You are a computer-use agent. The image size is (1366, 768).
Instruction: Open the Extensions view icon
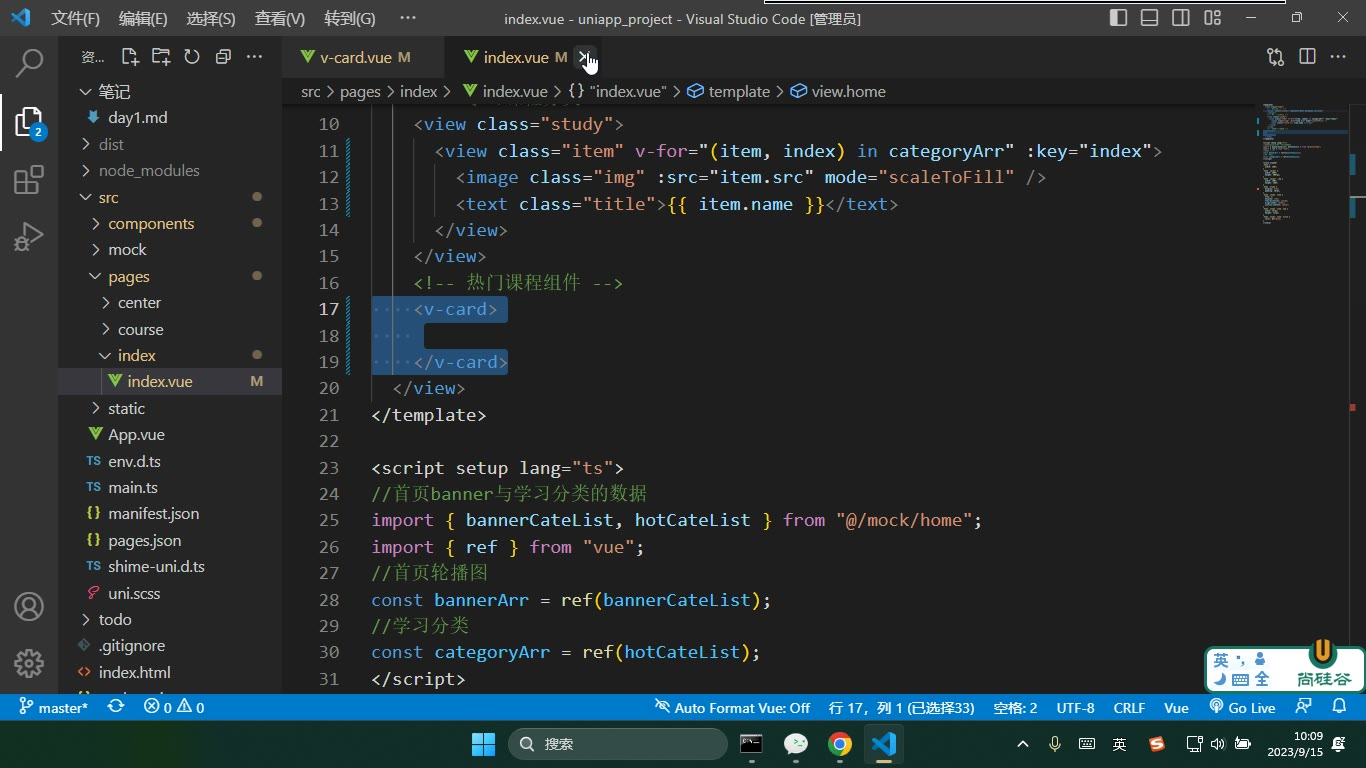pos(29,180)
